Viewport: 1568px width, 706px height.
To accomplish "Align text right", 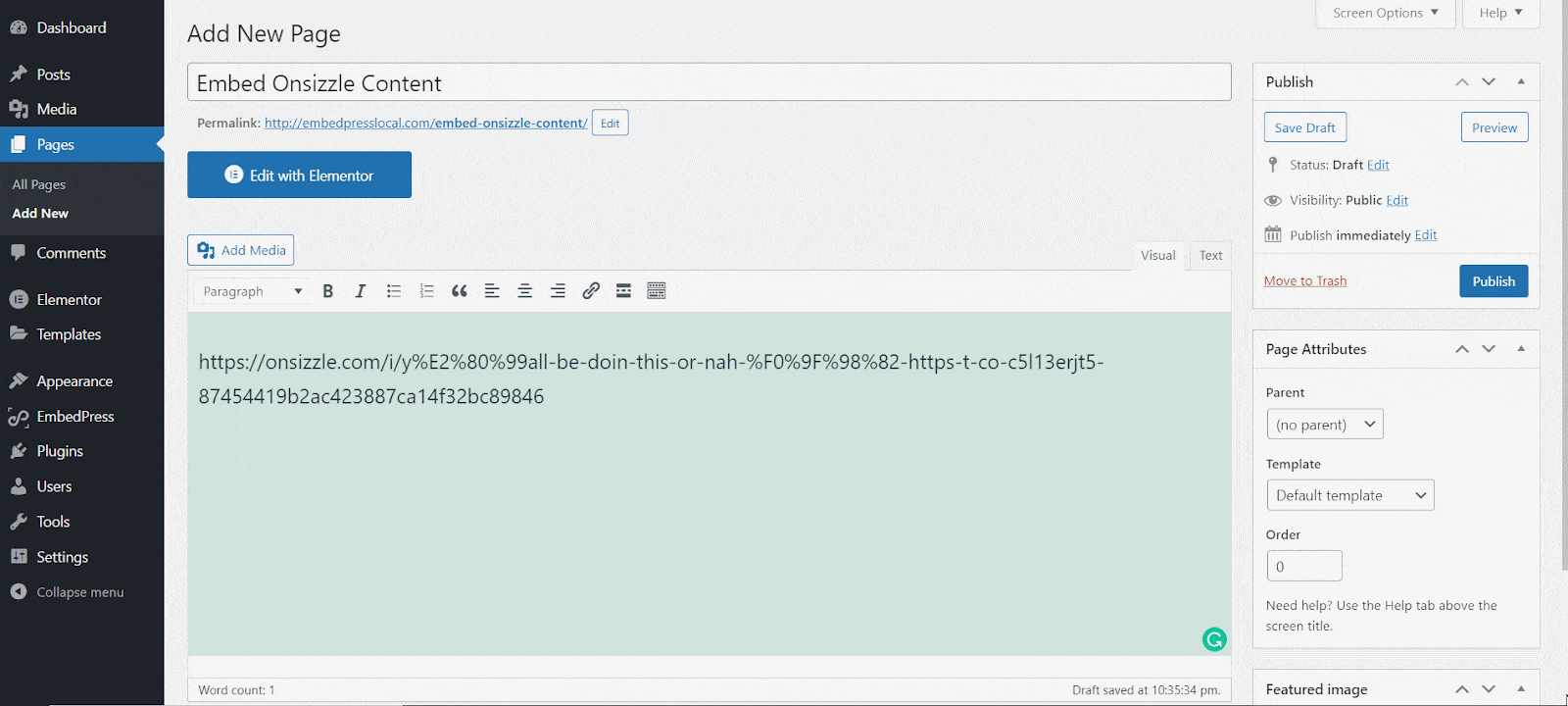I will click(558, 291).
